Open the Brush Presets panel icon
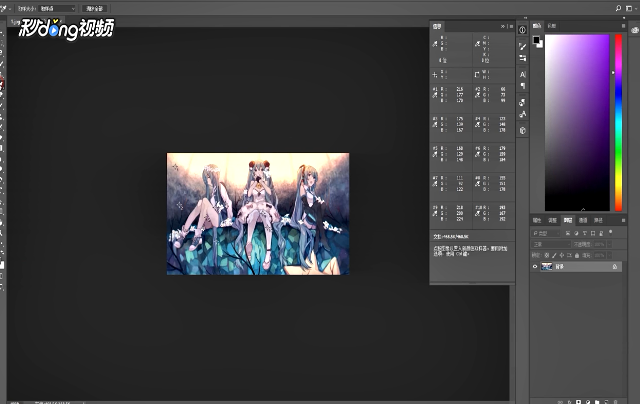This screenshot has height=404, width=640. tap(522, 58)
